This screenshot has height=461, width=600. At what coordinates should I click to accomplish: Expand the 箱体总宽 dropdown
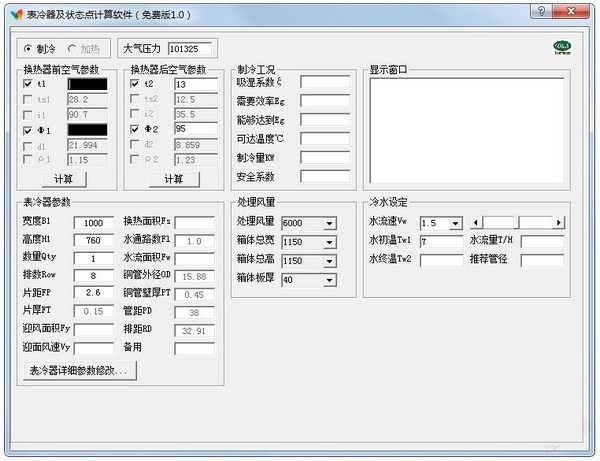pos(329,242)
